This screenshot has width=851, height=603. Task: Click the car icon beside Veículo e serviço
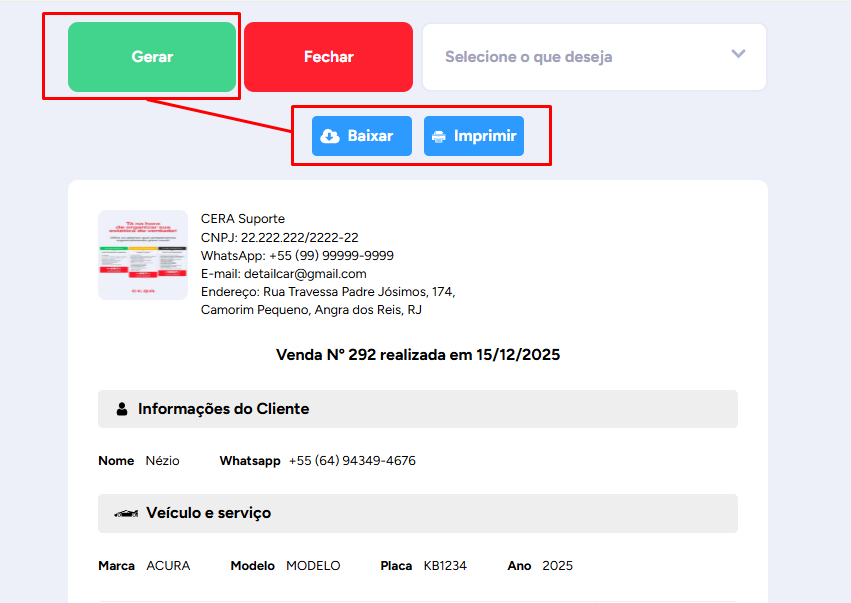(126, 513)
